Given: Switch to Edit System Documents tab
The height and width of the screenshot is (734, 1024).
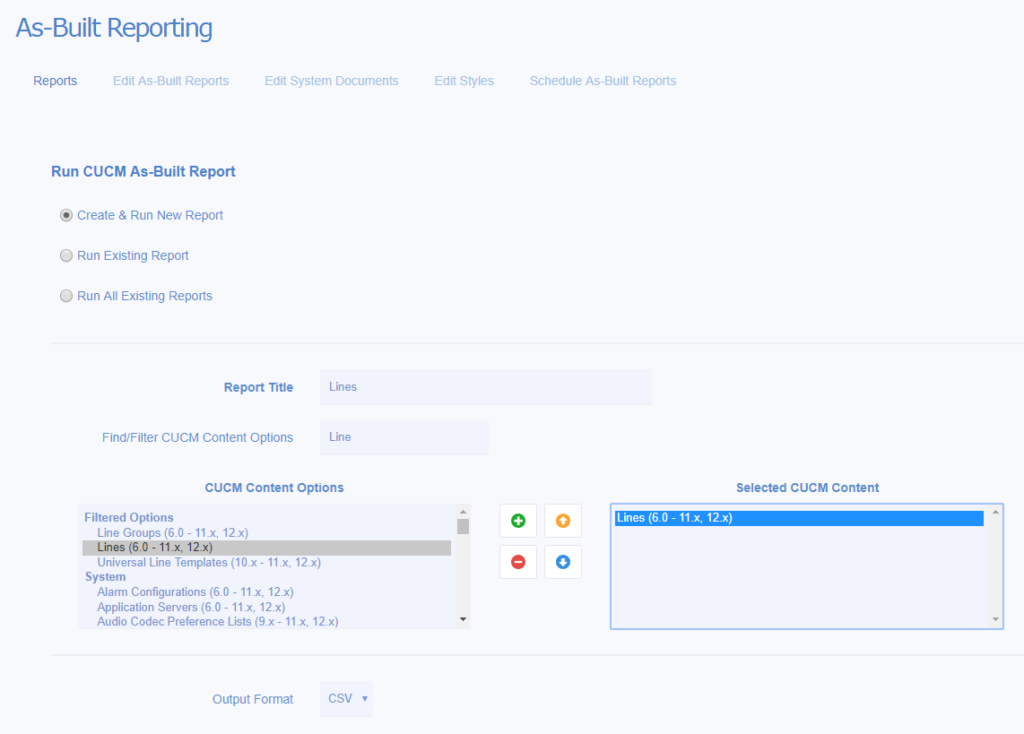Looking at the screenshot, I should click(331, 81).
